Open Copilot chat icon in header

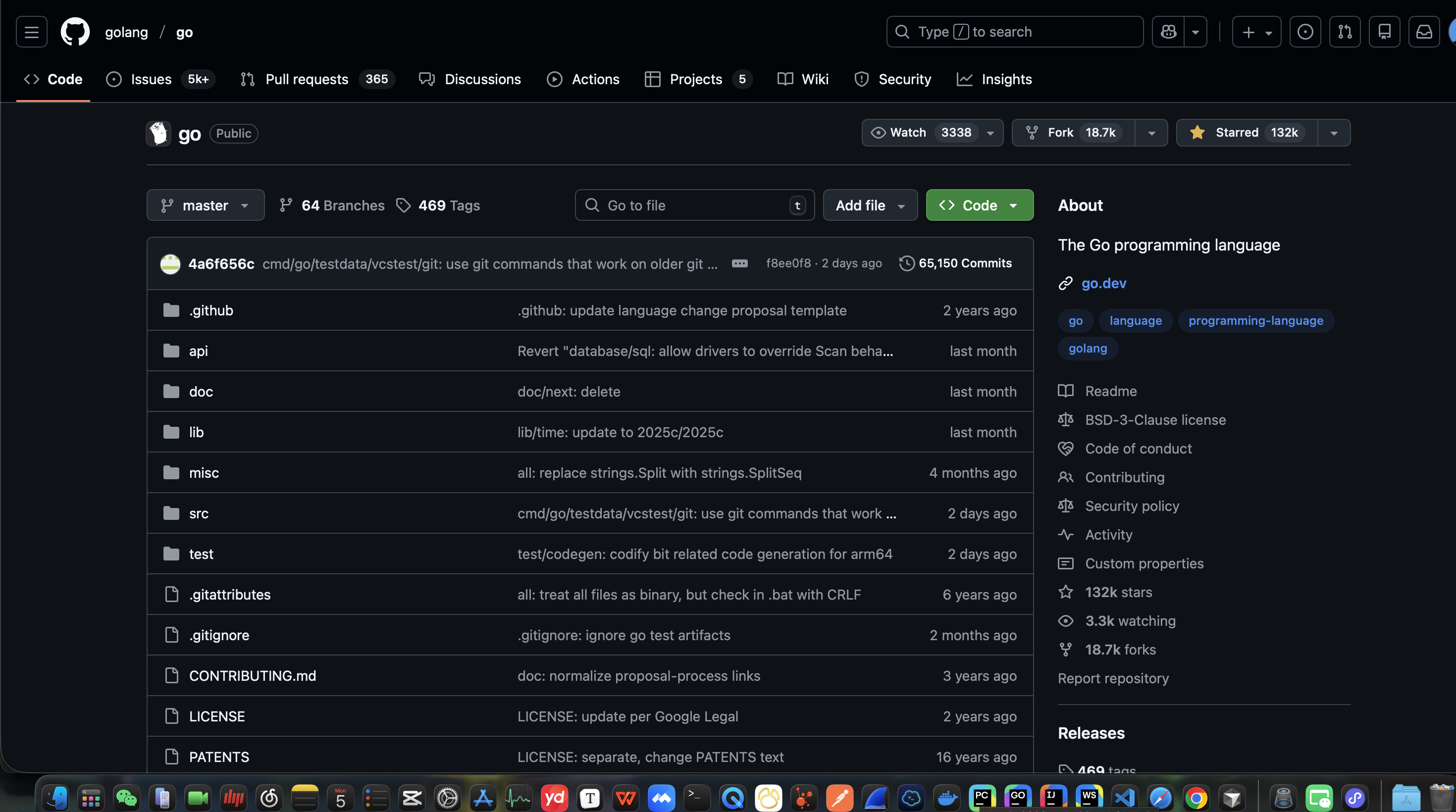coord(1168,32)
